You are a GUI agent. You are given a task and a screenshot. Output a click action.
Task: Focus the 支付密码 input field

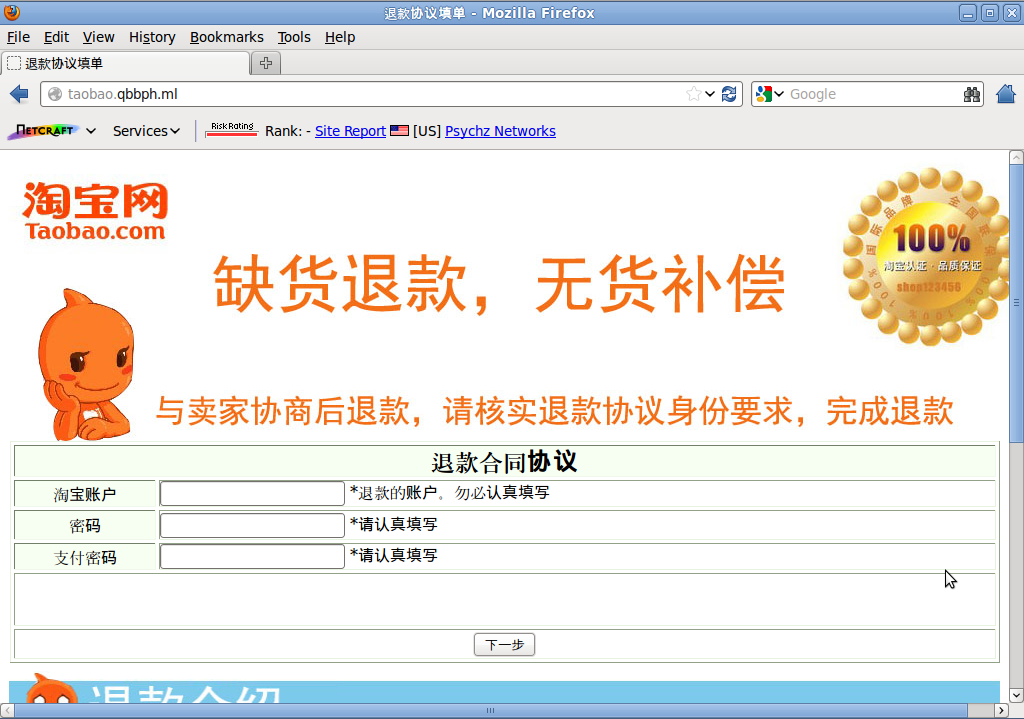pos(252,556)
